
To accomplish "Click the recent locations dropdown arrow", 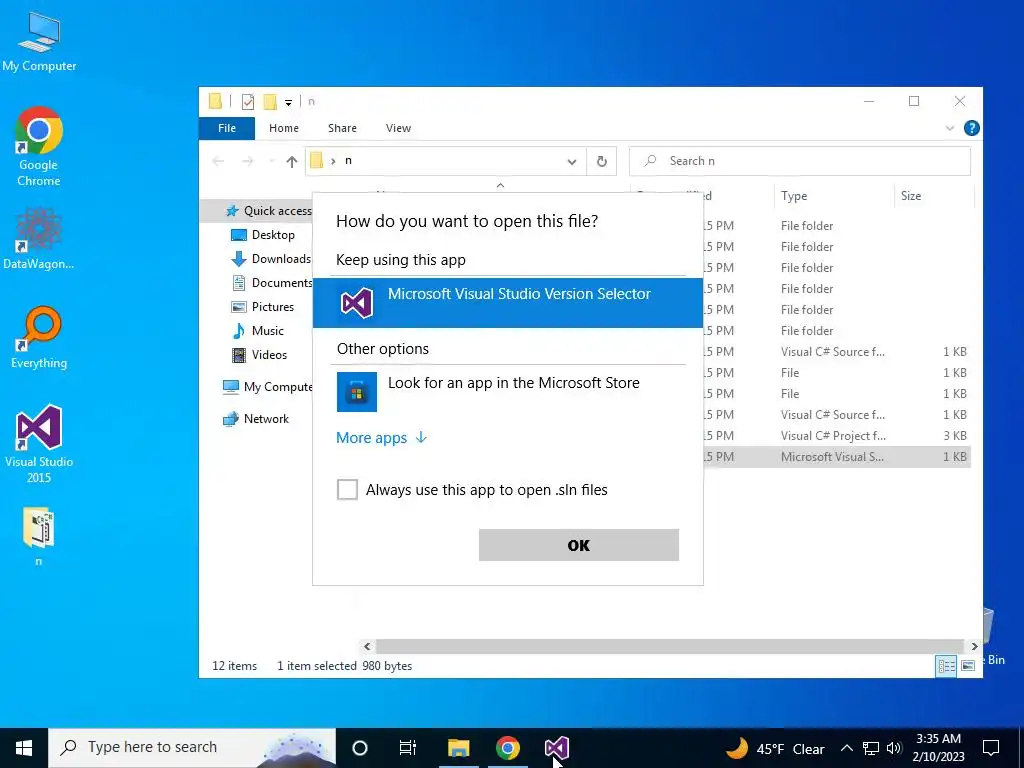I will click(271, 161).
